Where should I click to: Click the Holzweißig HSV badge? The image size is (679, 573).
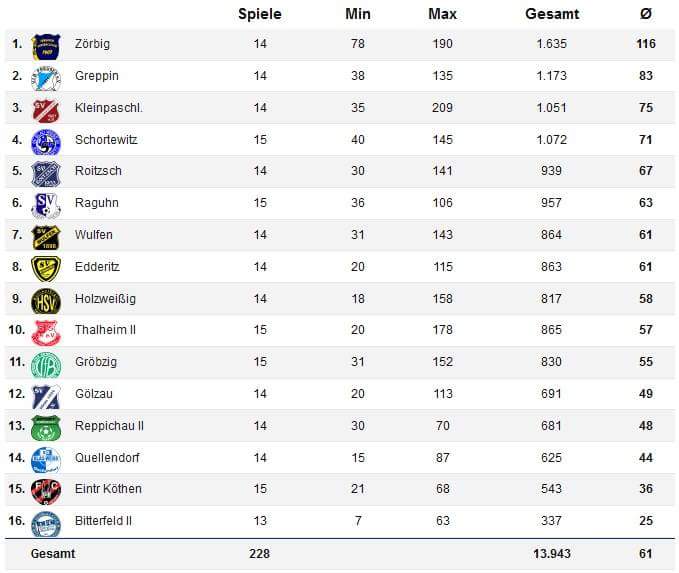click(46, 301)
